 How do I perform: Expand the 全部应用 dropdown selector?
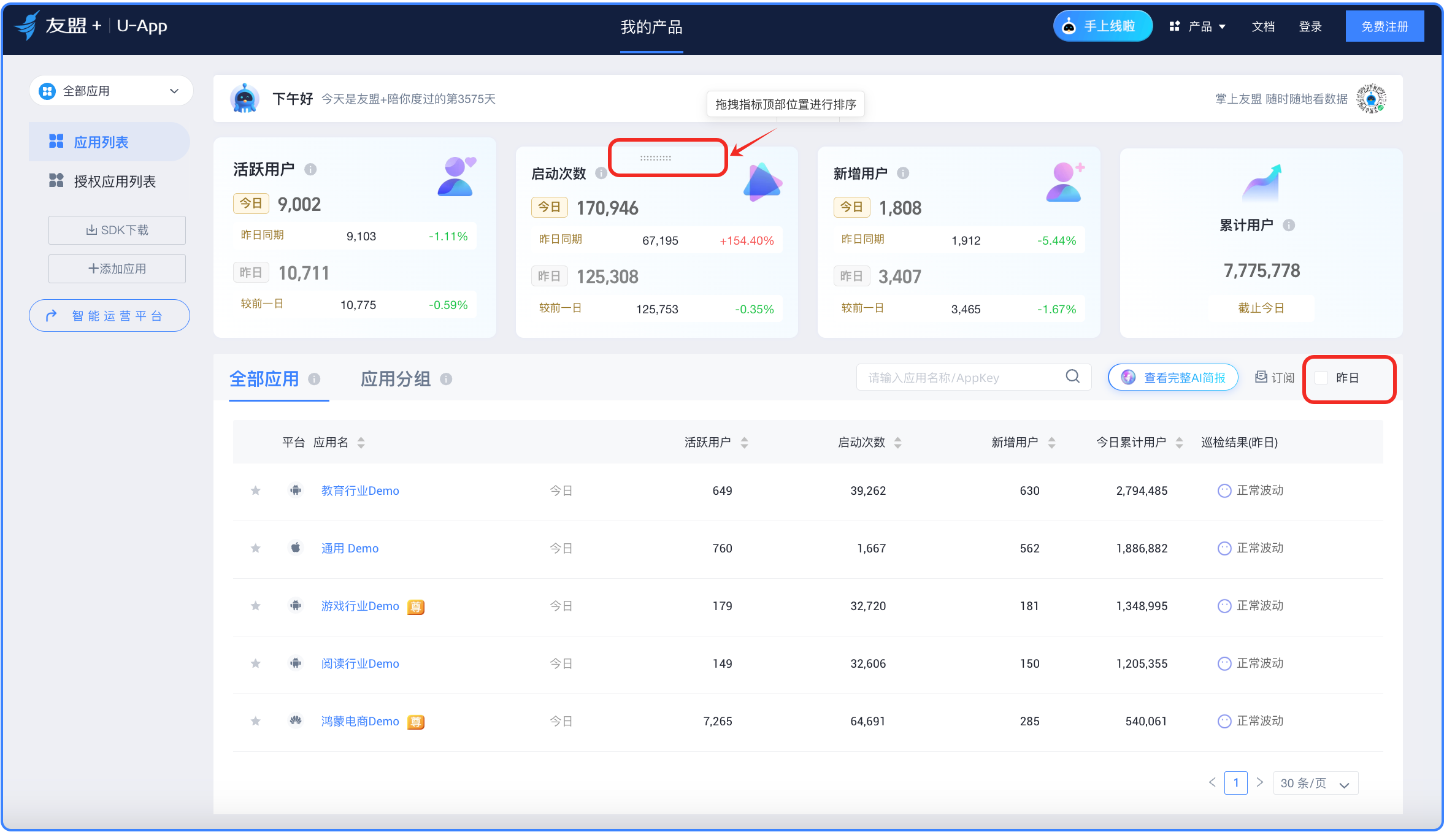(x=111, y=91)
